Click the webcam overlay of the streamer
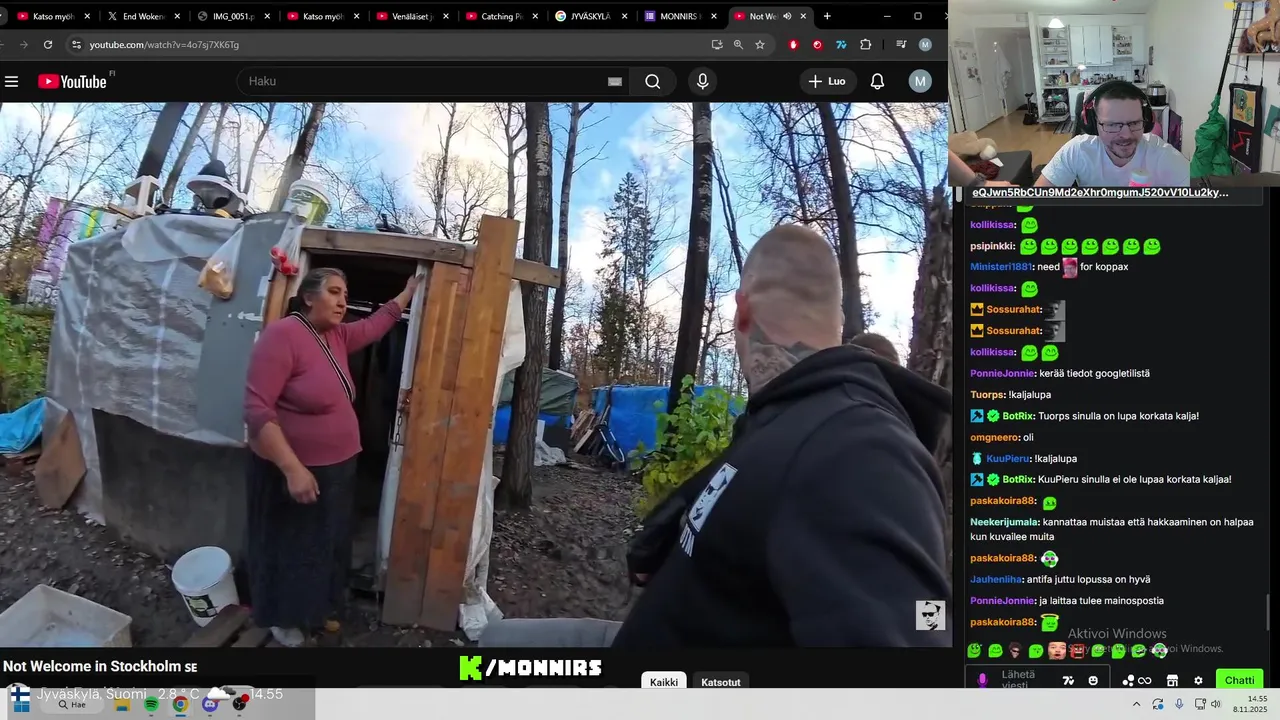1280x720 pixels. (1114, 93)
